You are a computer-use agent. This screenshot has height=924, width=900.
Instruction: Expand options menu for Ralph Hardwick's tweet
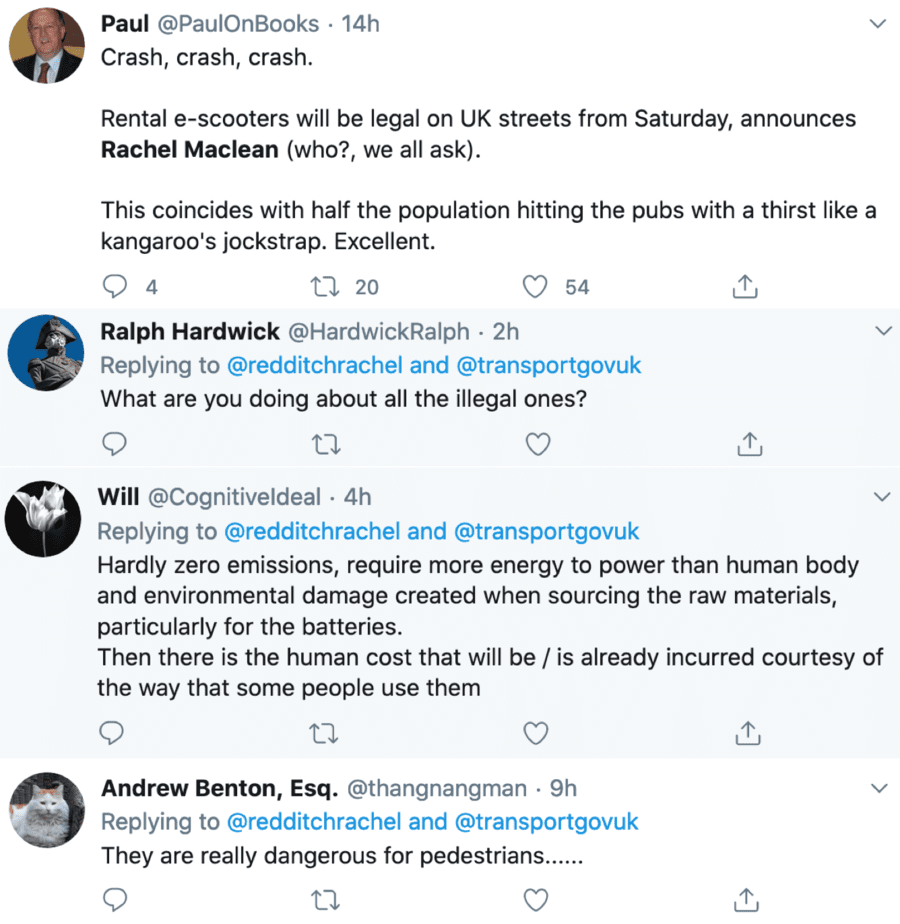point(882,331)
